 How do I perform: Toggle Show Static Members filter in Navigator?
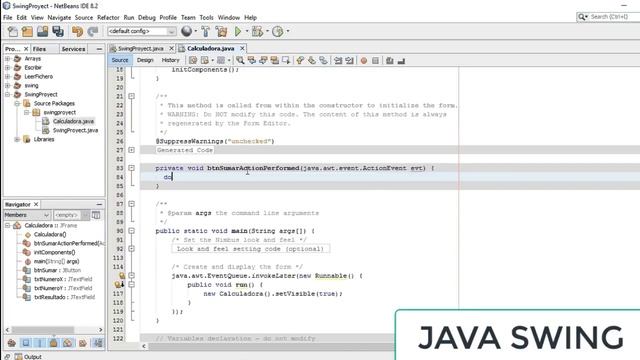tap(40, 343)
